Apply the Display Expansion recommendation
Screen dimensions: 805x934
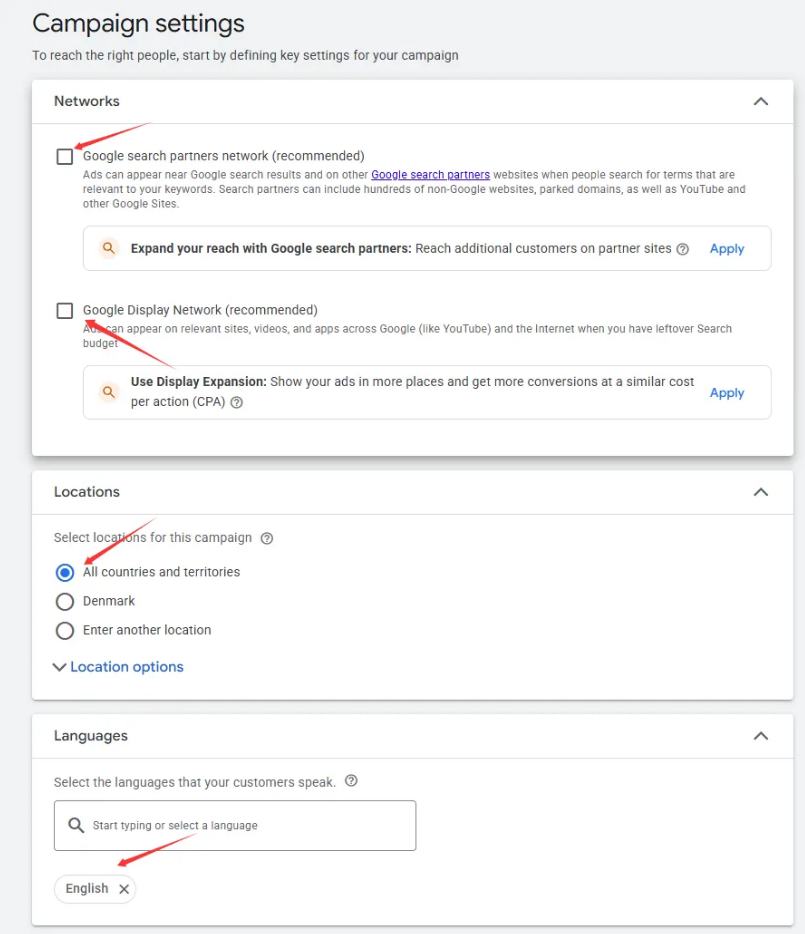727,392
